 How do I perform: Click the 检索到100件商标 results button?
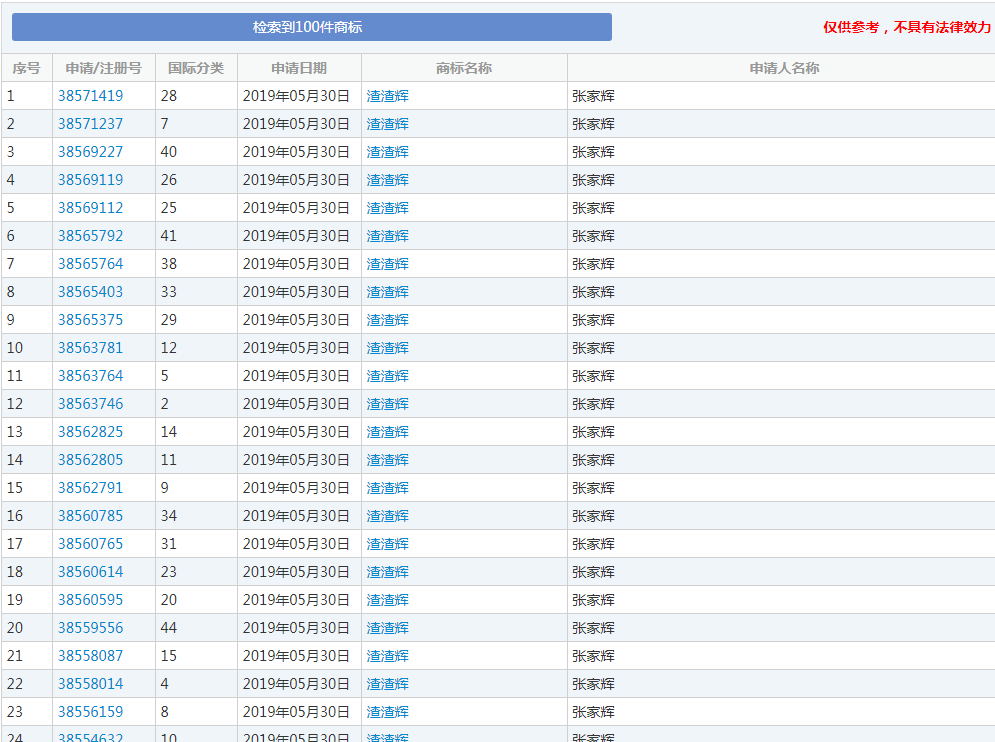[311, 27]
